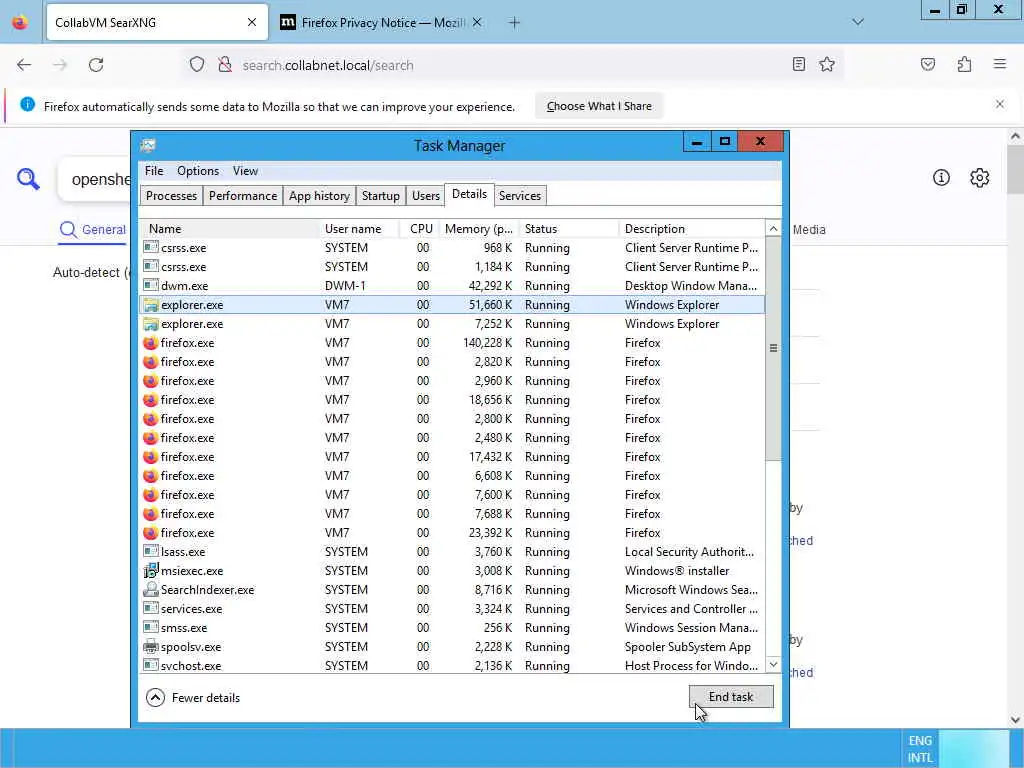Screen dimensions: 1024x768
Task: Open the SearXNG info about icon
Action: tap(941, 178)
